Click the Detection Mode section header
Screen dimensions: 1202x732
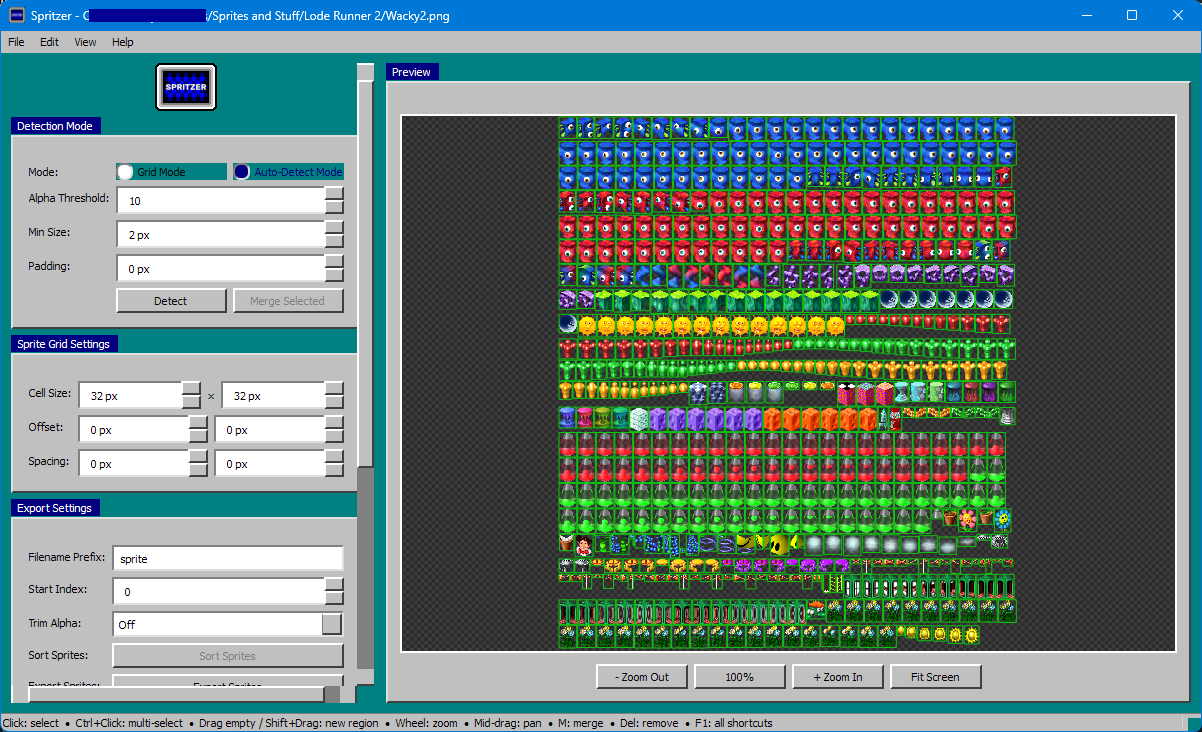[56, 126]
